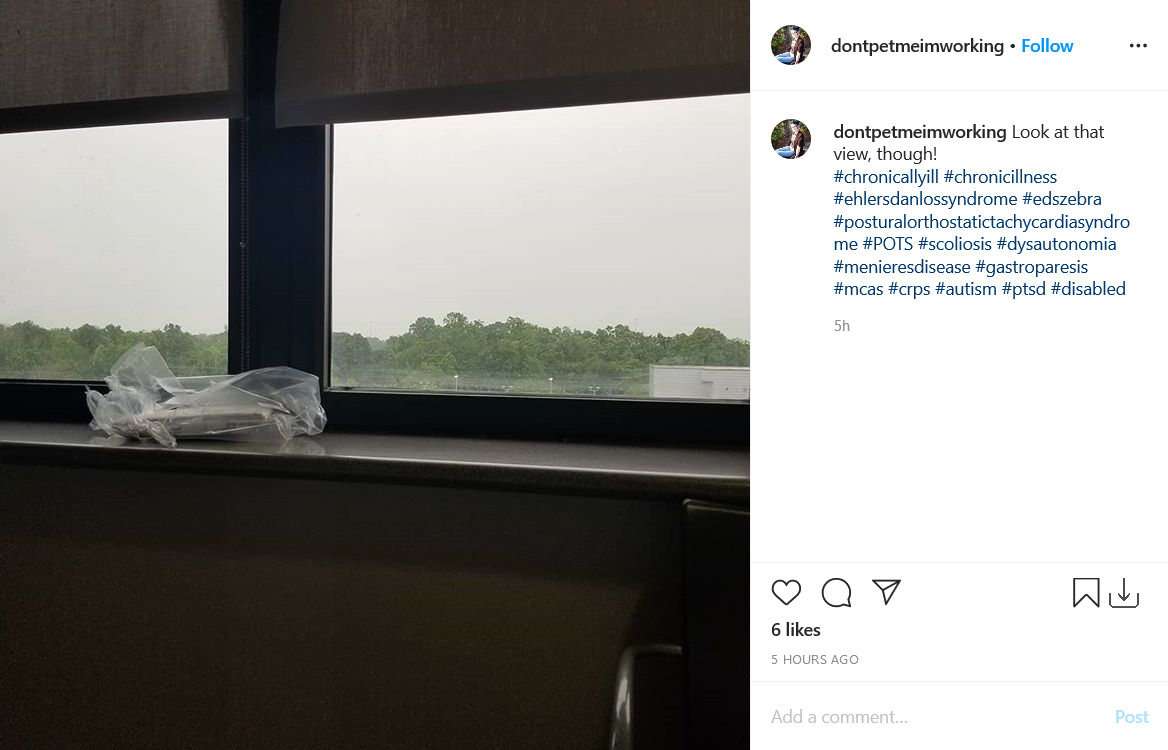Open the #chronicallyill hashtag
This screenshot has width=1168, height=750.
pos(886,177)
